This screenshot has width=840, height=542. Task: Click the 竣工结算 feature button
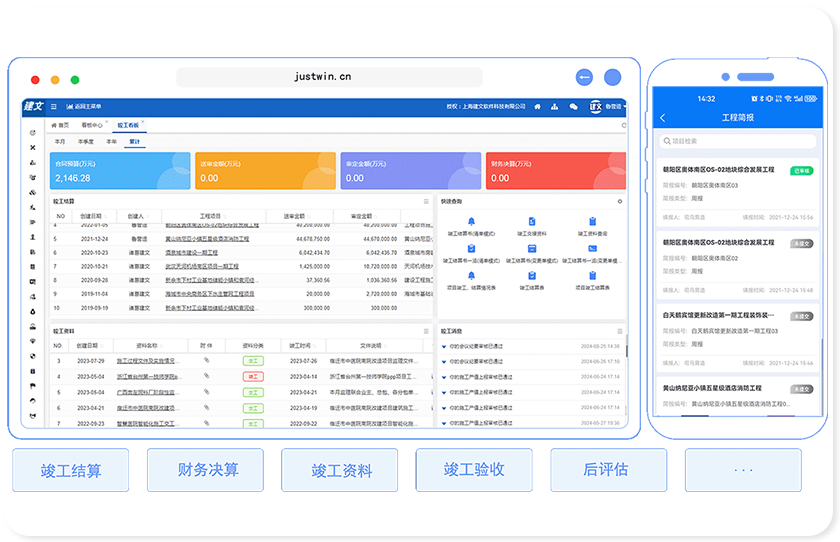pos(70,469)
